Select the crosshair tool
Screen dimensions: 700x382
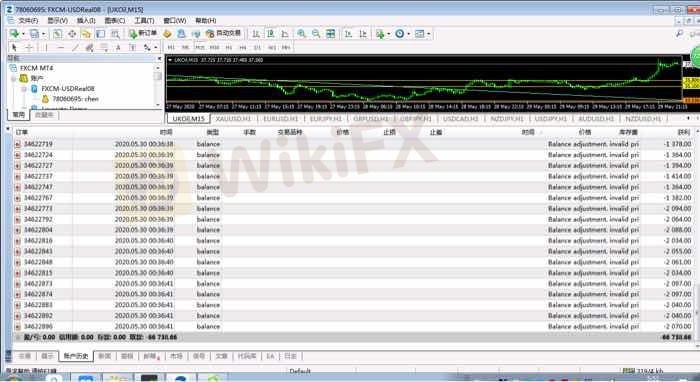point(29,47)
